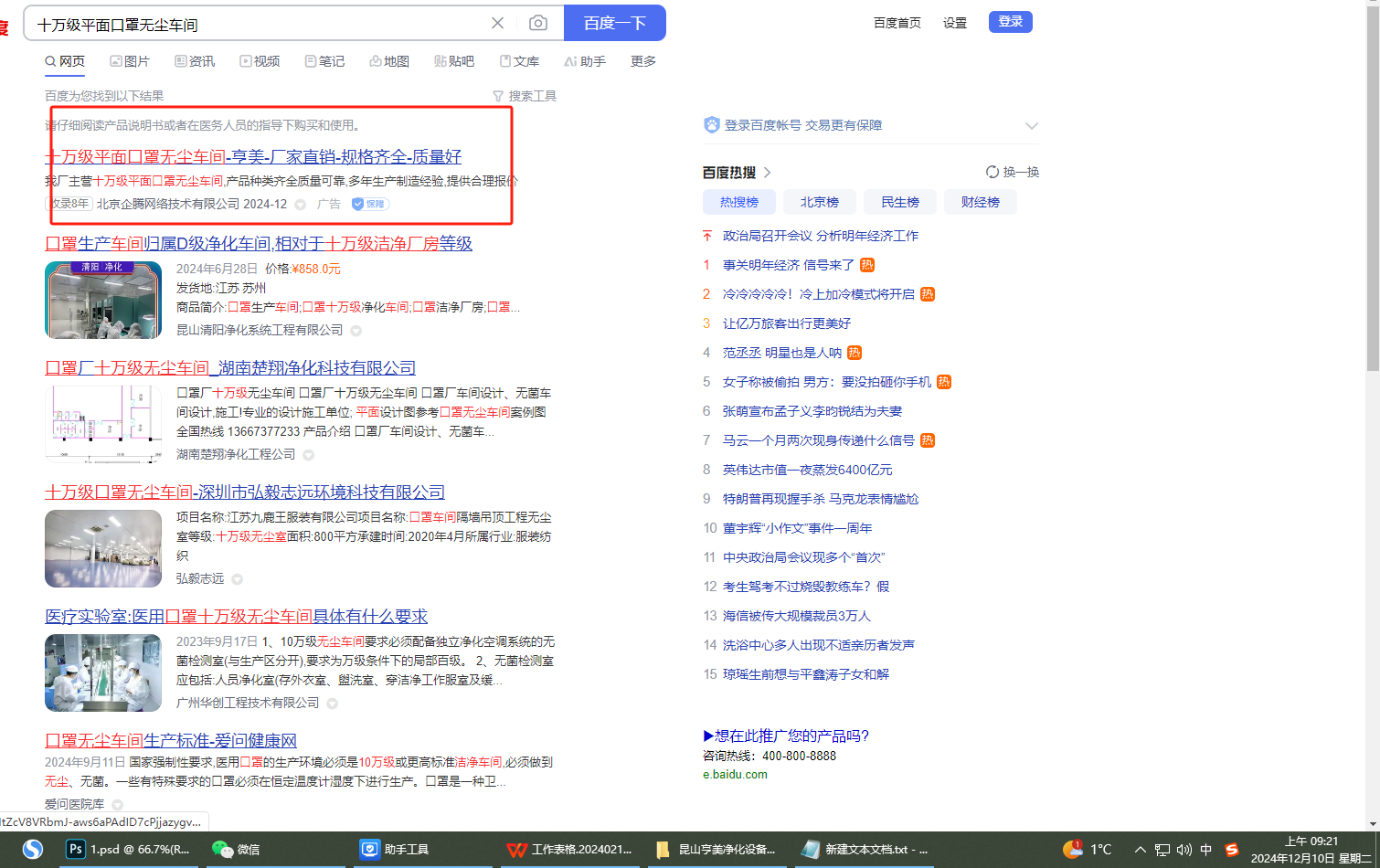Screen dimensions: 1380x868
Task: Open the cleanroom photo thumbnail for 昆山清阳
Action: point(103,300)
